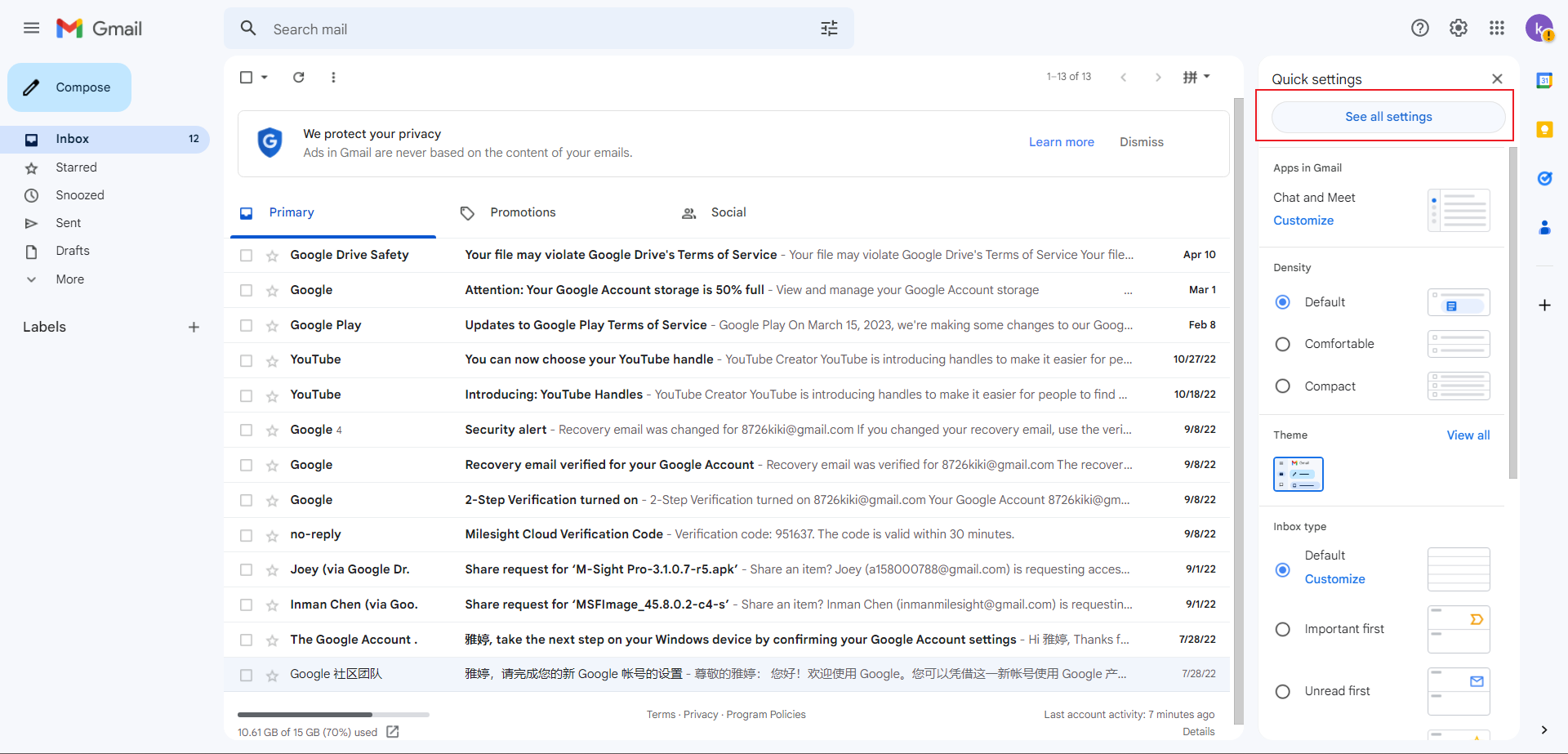
Task: Select the current theme thumbnail
Action: click(x=1298, y=474)
